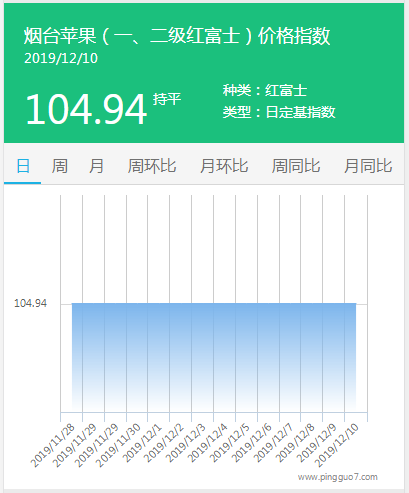Open the 周同比 tab
Screen dimensions: 409x493
coord(296,166)
